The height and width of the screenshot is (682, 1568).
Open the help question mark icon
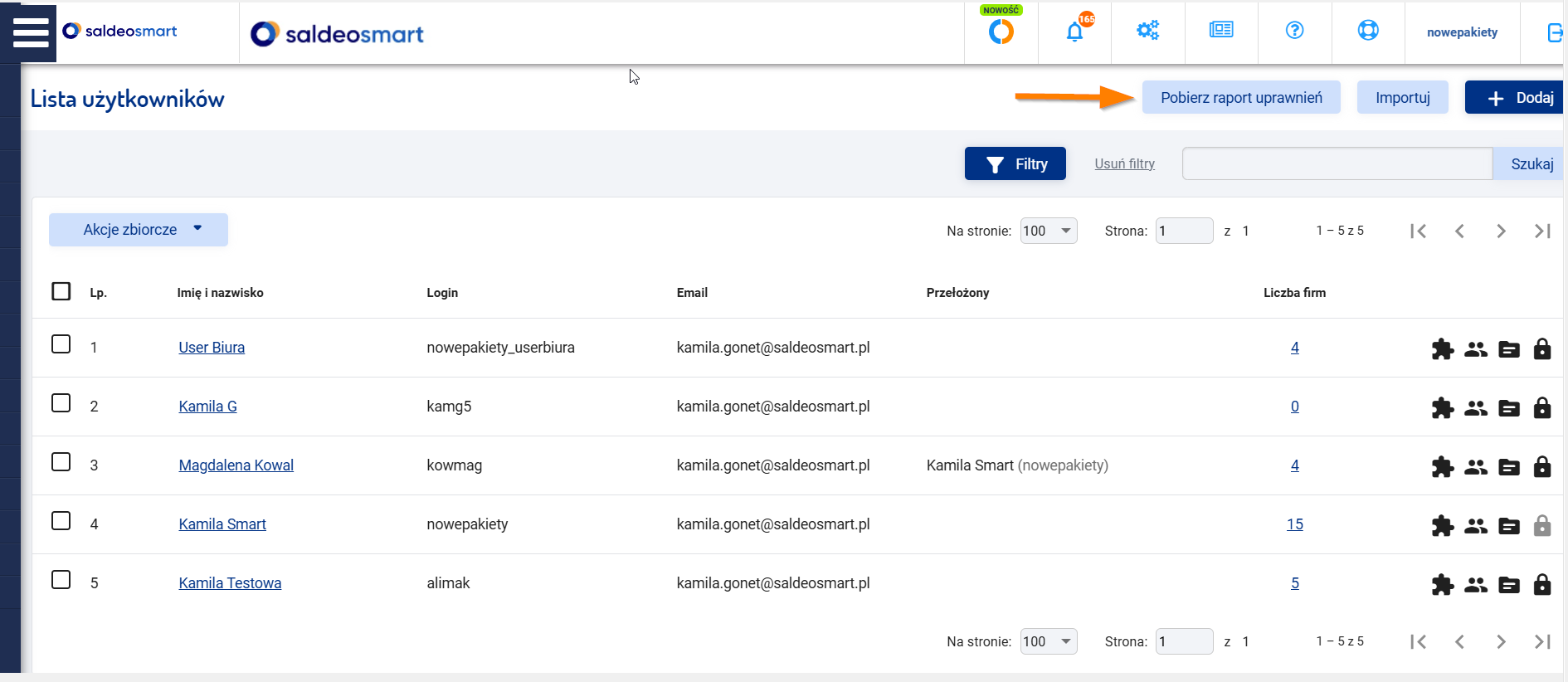tap(1294, 31)
